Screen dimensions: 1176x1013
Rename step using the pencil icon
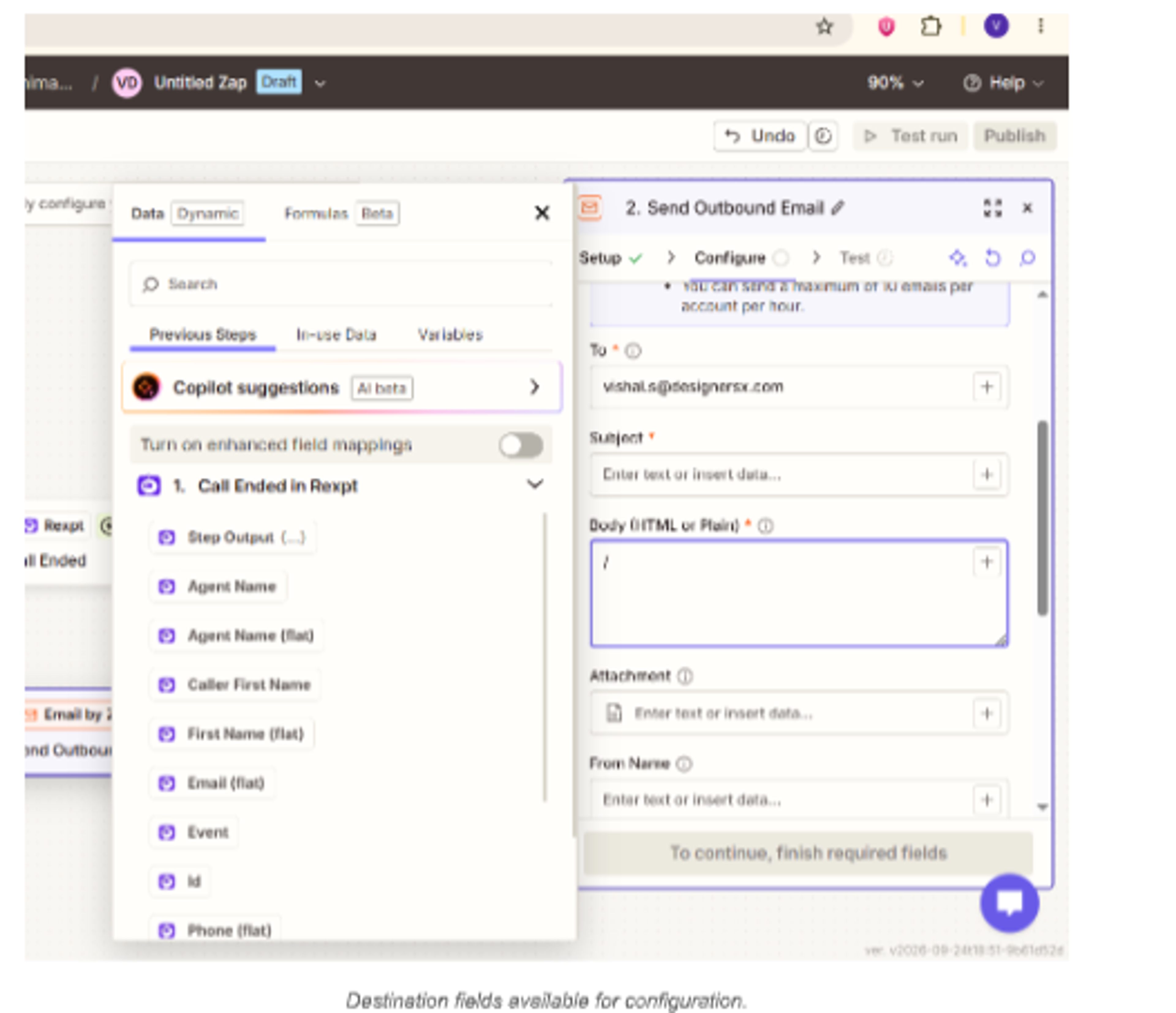(x=837, y=208)
